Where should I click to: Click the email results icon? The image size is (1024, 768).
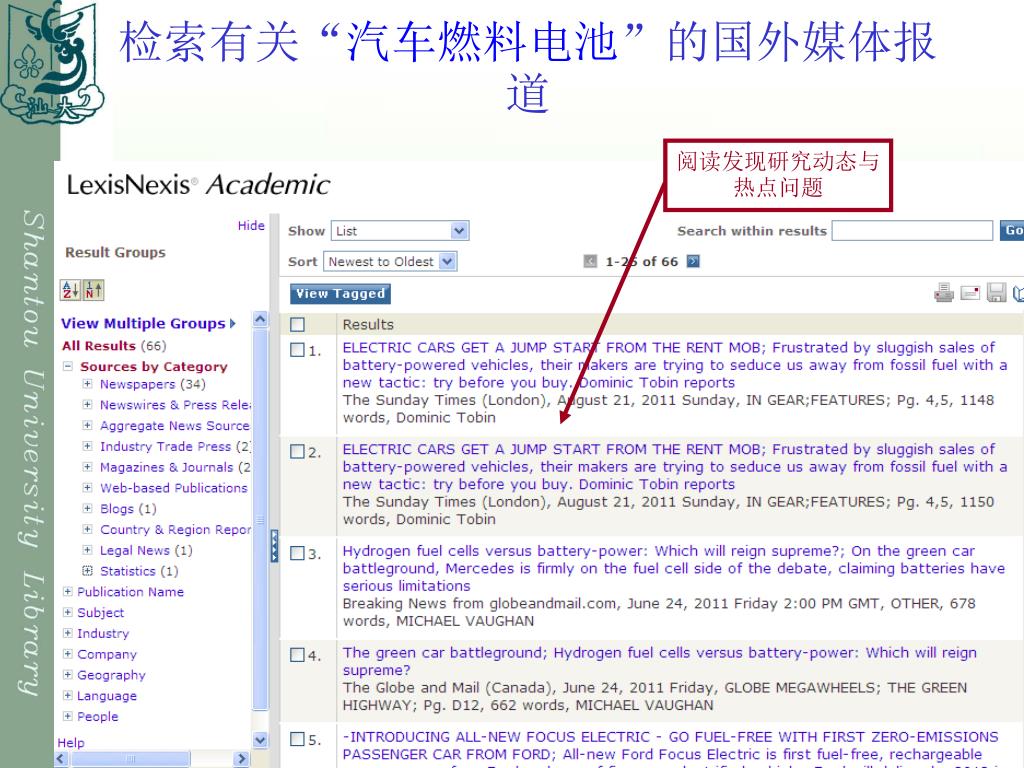[x=970, y=293]
